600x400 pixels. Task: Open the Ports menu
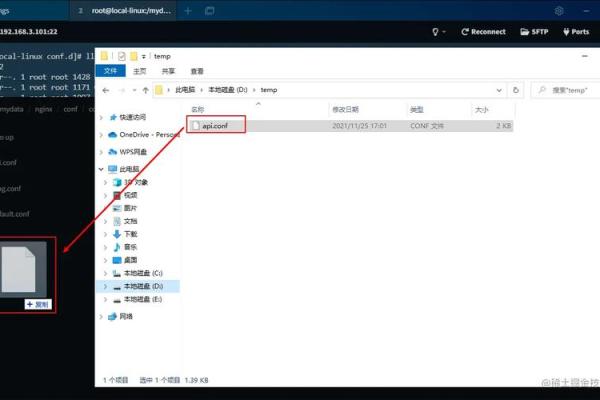(576, 32)
